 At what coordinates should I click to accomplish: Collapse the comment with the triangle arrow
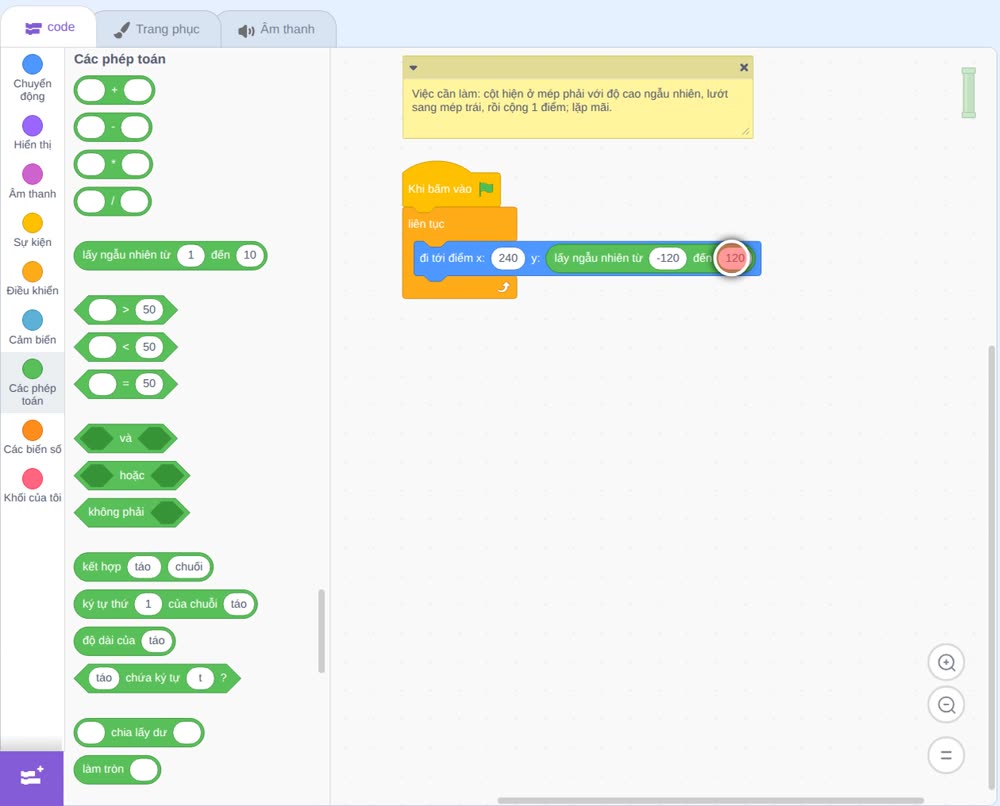(x=413, y=68)
